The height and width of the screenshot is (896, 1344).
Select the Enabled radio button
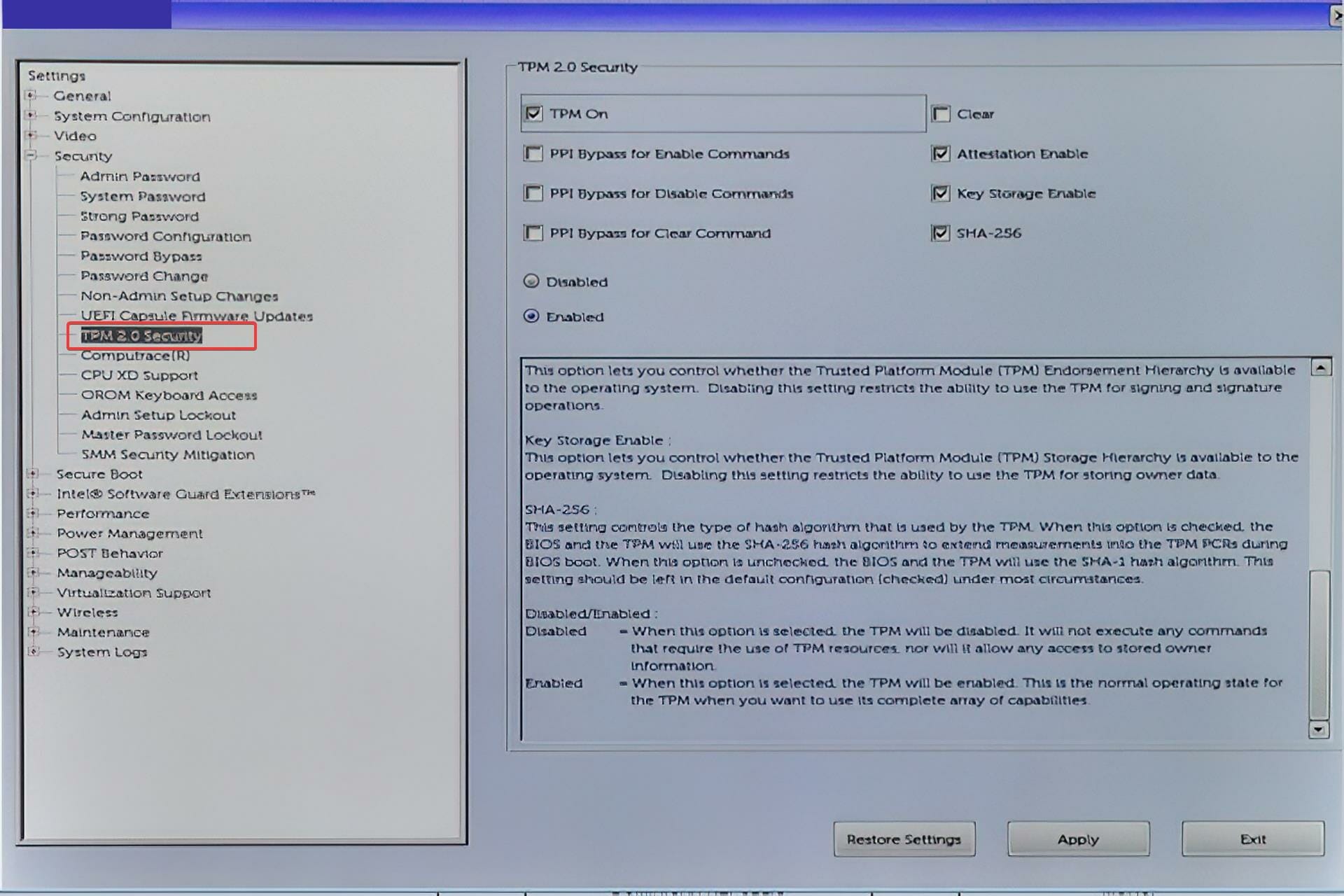(x=531, y=316)
